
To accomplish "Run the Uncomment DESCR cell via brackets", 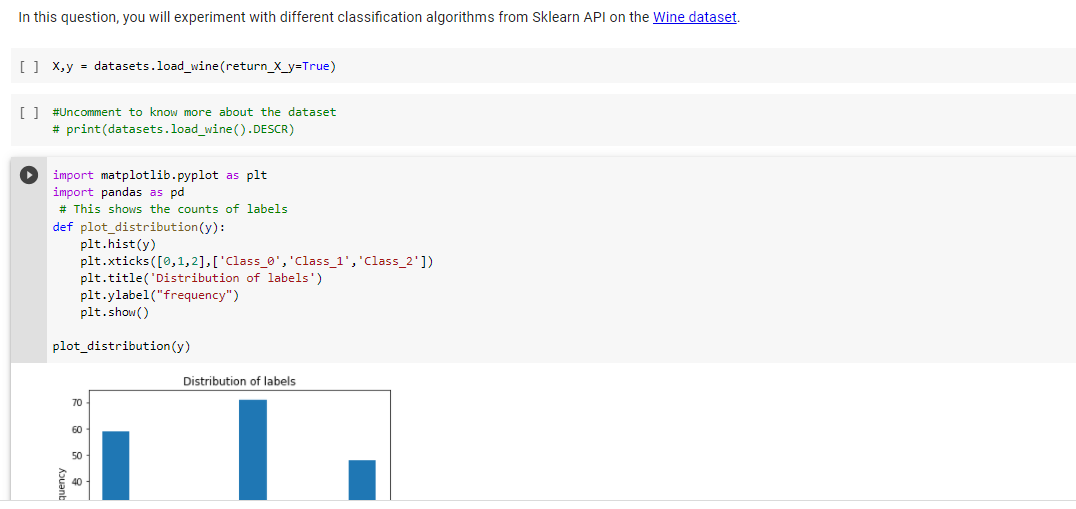I will click(29, 112).
